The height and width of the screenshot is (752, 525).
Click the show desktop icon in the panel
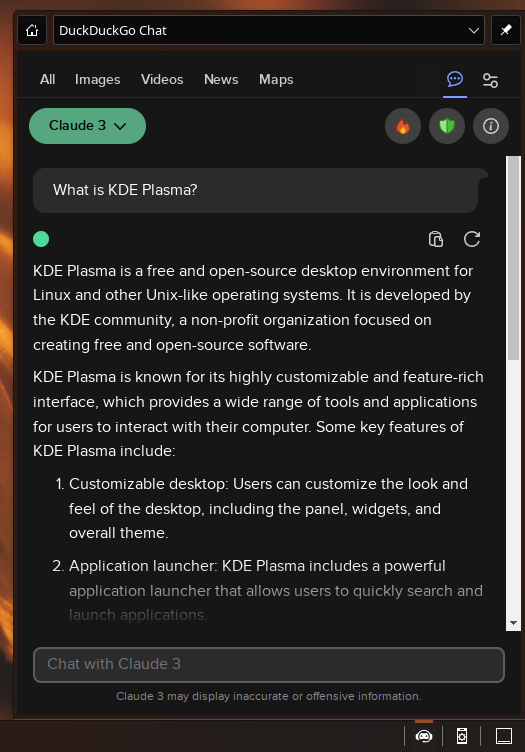coord(504,736)
